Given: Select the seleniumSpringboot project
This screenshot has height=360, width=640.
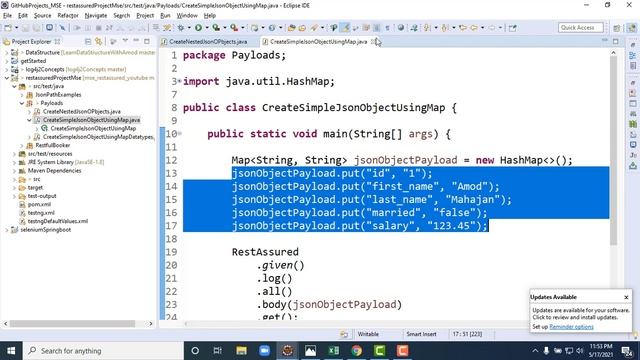Looking at the screenshot, I should click(45, 230).
